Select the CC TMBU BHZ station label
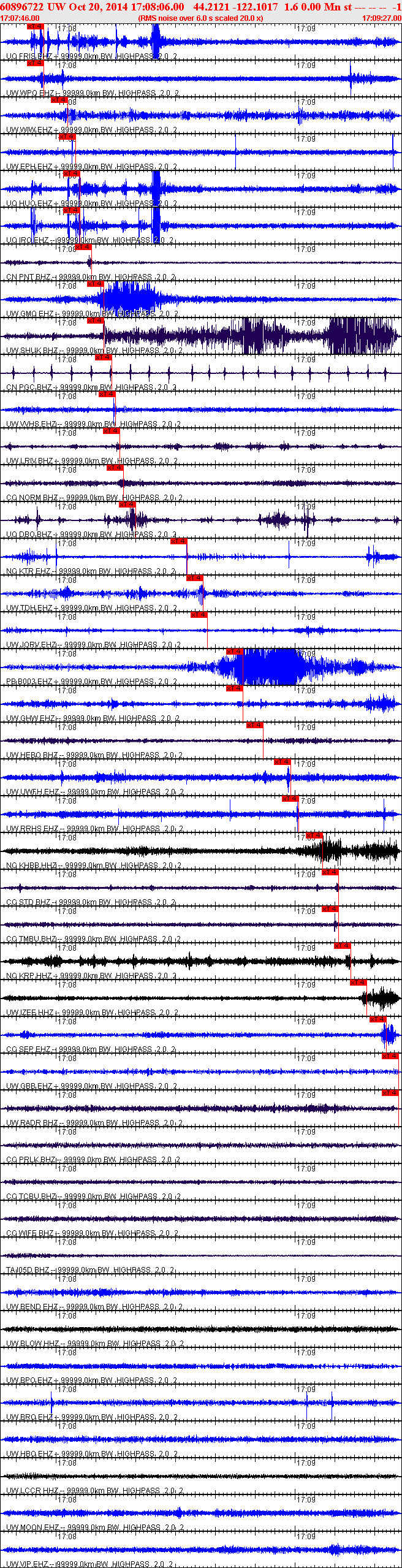This screenshot has height=1568, width=402. pos(31,939)
